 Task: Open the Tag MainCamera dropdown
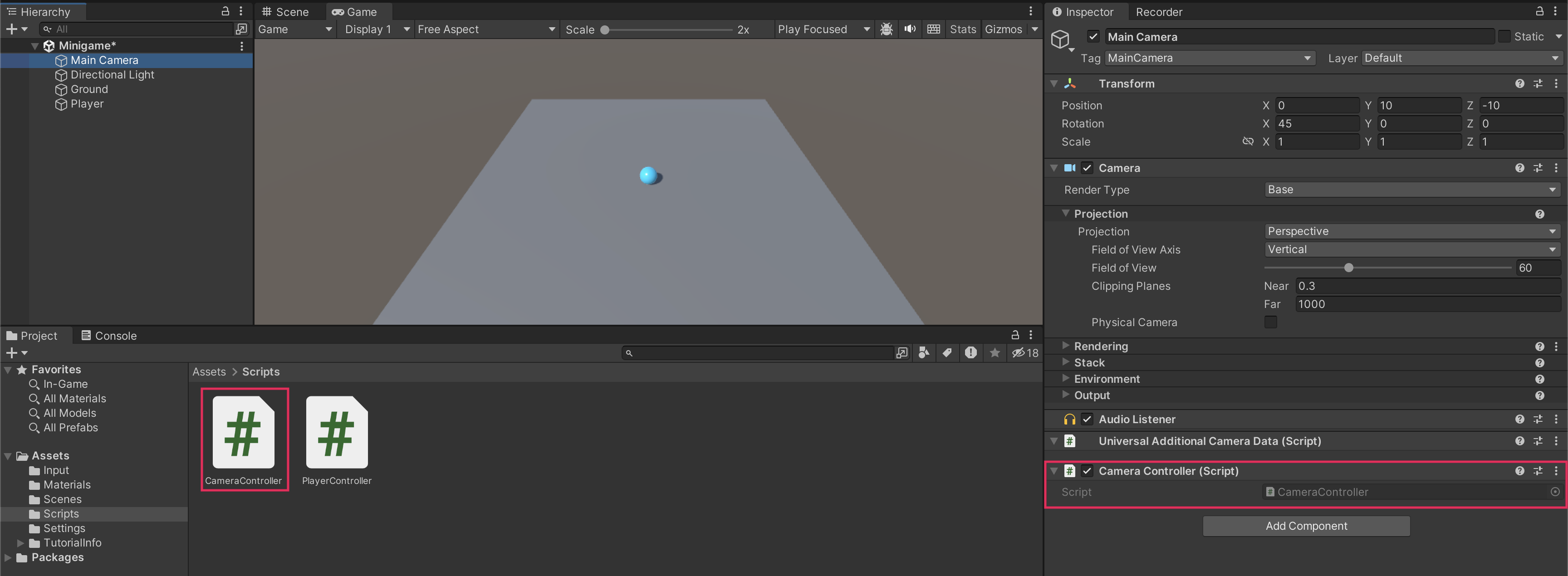click(1209, 58)
